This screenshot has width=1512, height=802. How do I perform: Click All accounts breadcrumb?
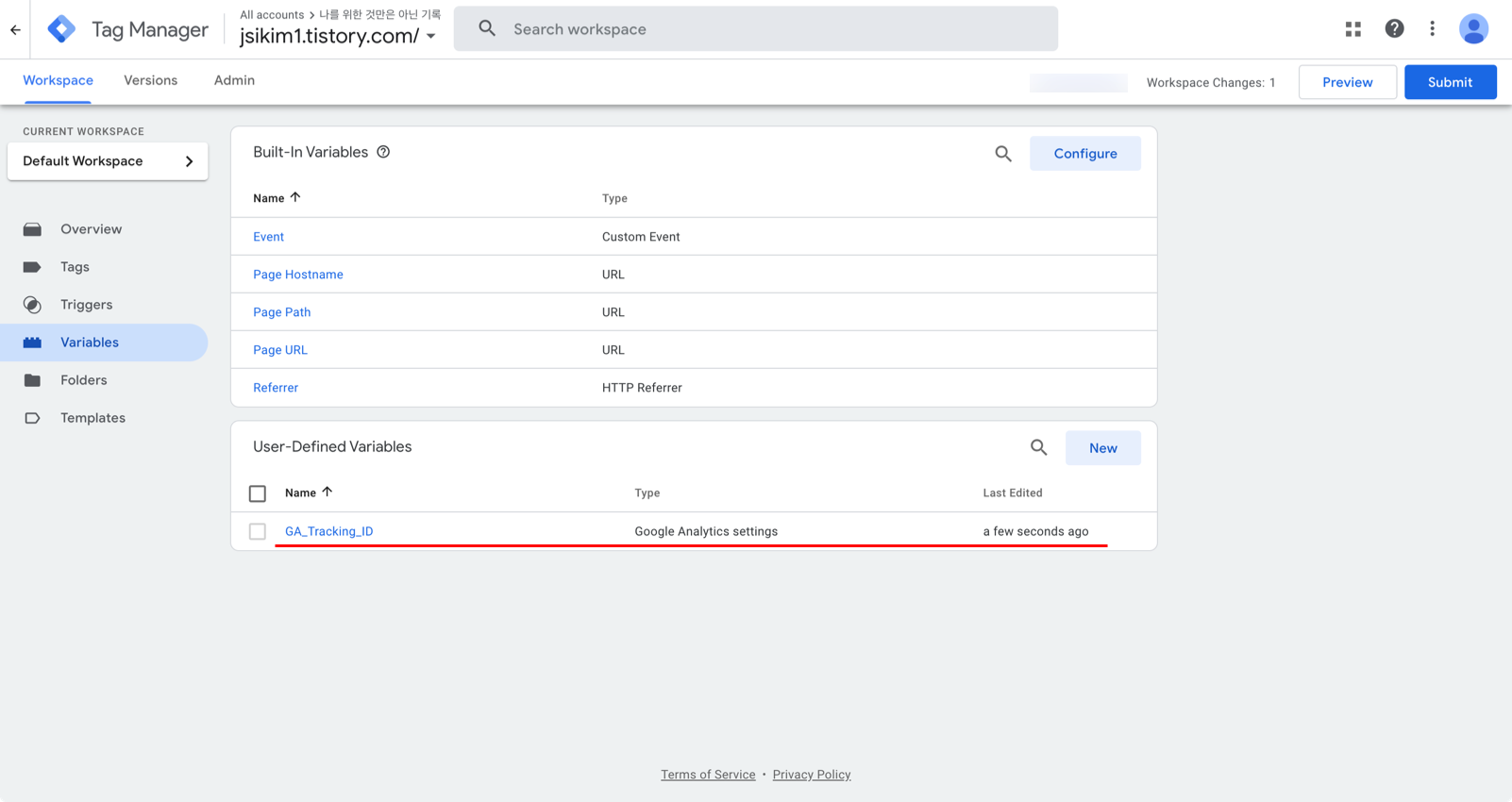tap(272, 14)
